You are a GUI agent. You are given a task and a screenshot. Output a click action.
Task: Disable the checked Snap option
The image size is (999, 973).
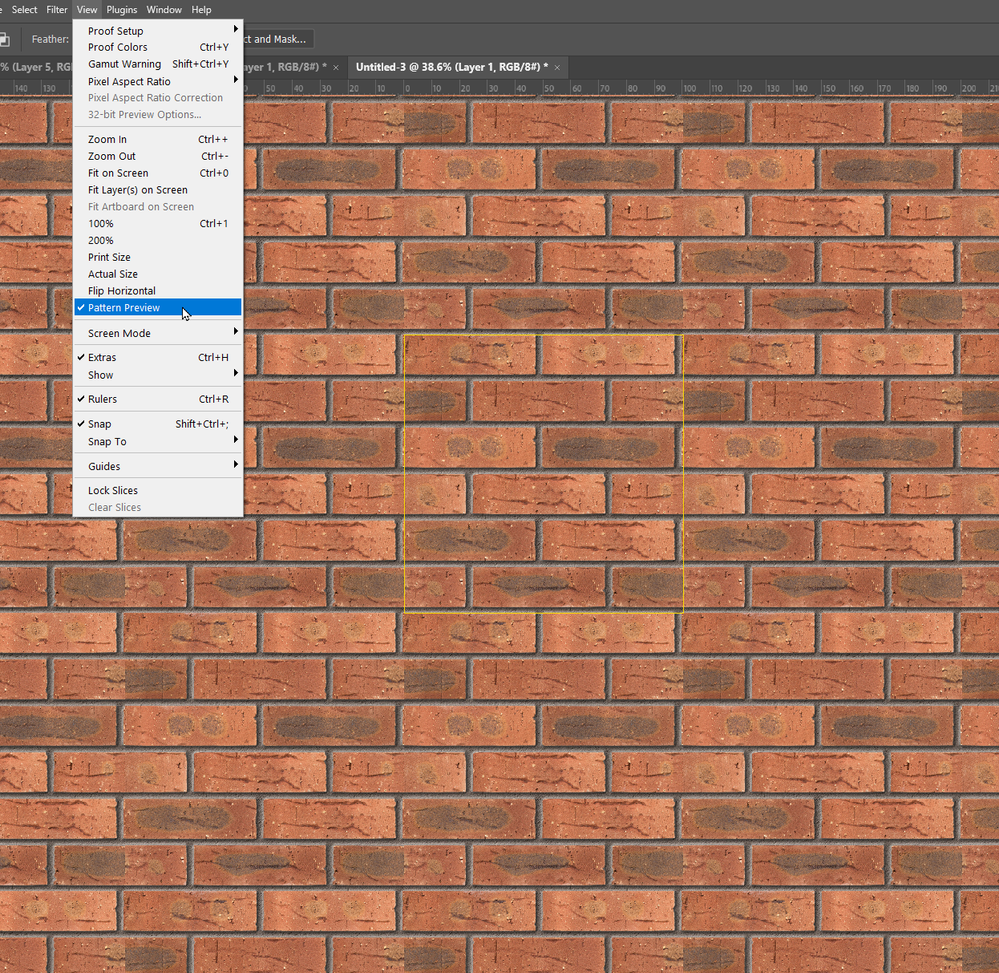click(x=158, y=424)
